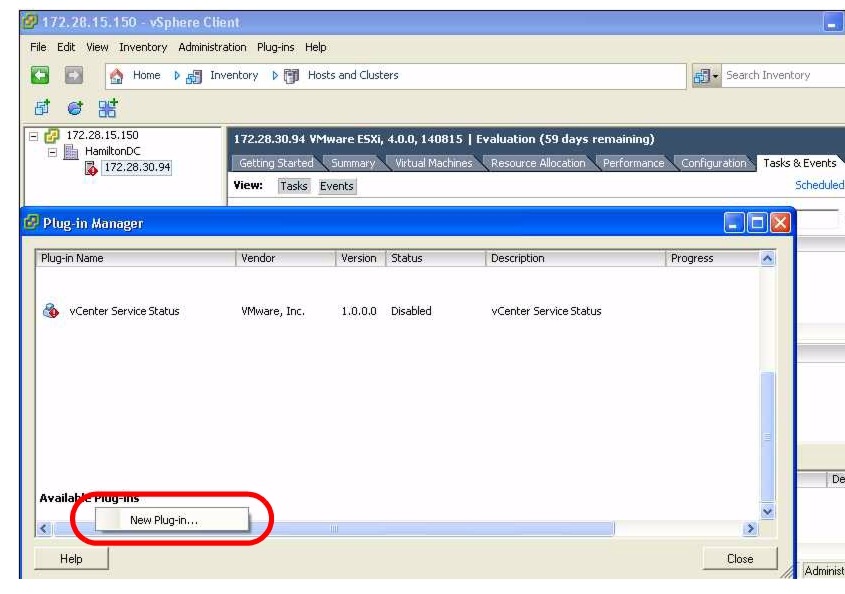
Task: Sort by Description column header
Action: tap(576, 258)
